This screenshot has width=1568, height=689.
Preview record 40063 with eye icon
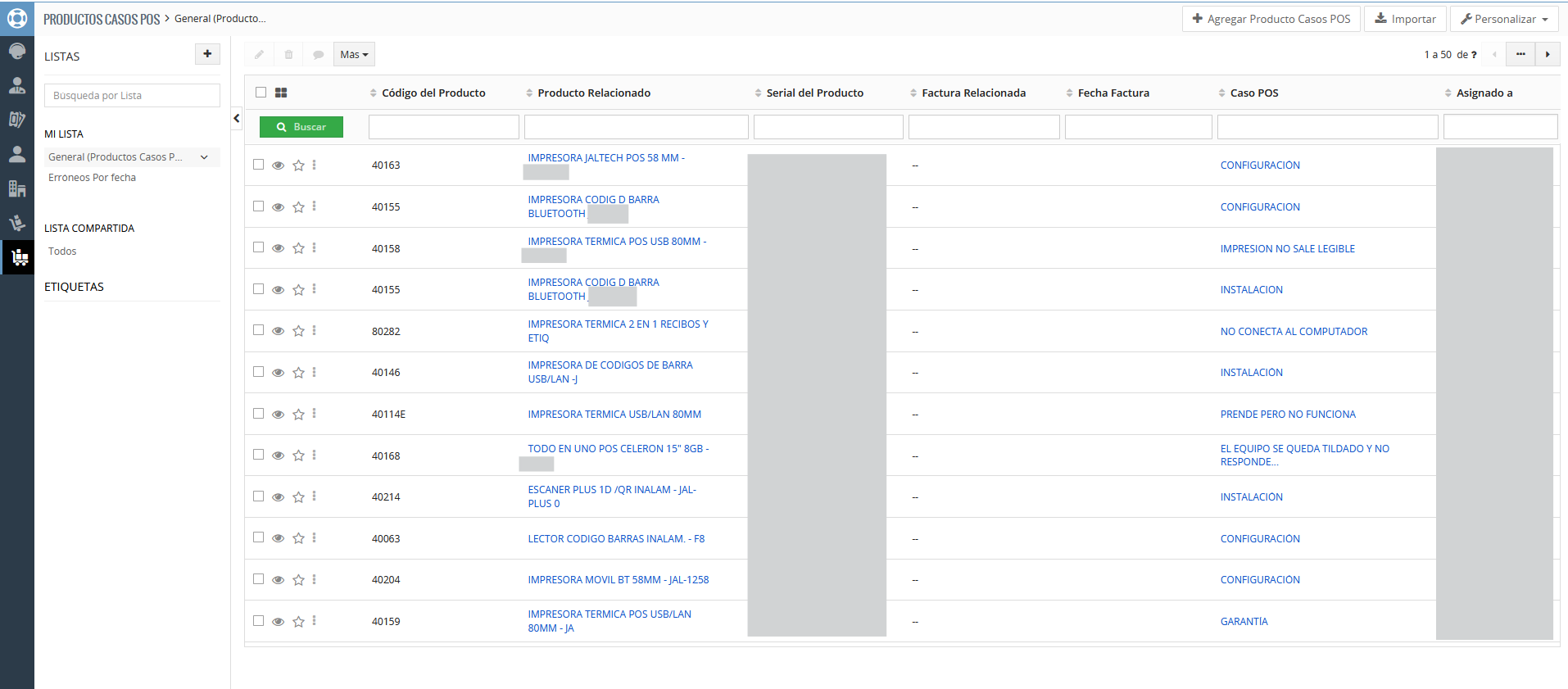pos(279,538)
